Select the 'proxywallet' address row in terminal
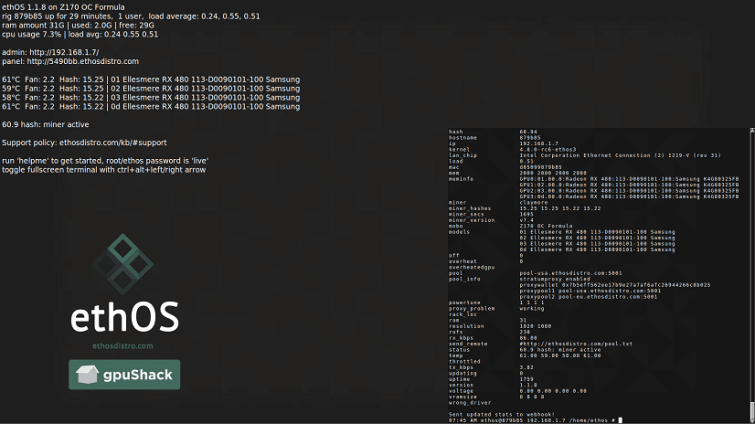 615,285
